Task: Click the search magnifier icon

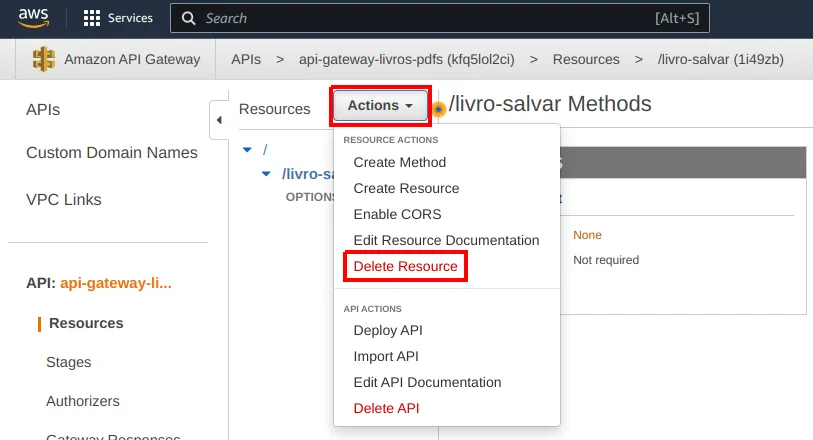Action: pyautogui.click(x=188, y=19)
